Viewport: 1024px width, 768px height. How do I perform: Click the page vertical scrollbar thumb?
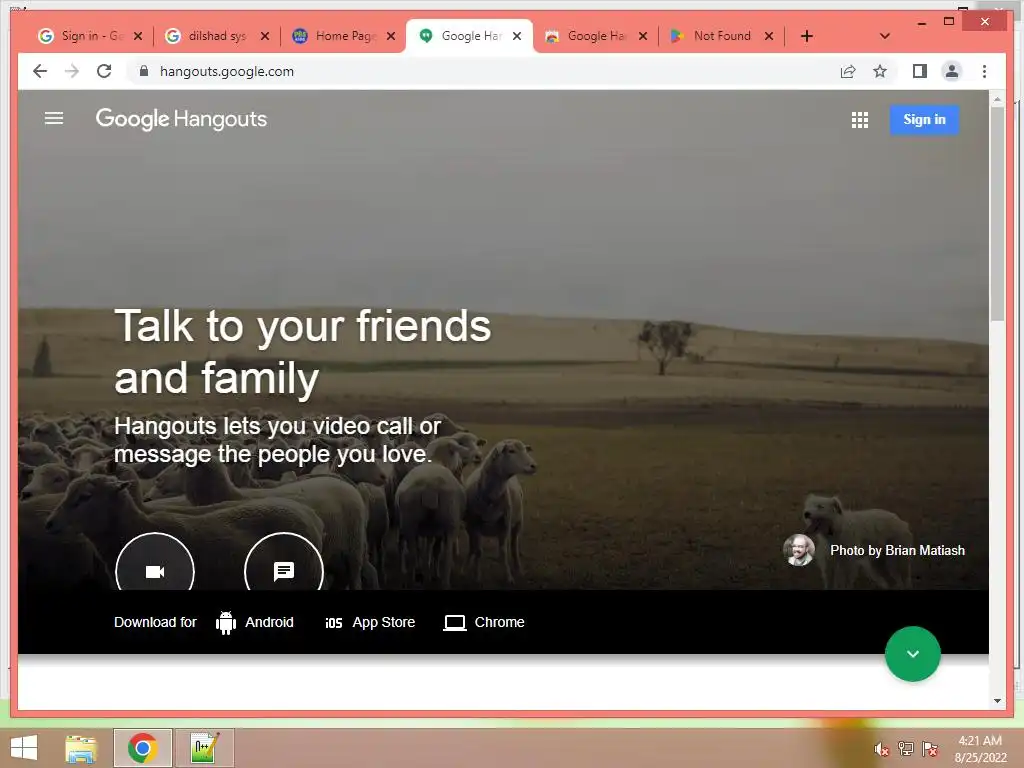point(997,214)
